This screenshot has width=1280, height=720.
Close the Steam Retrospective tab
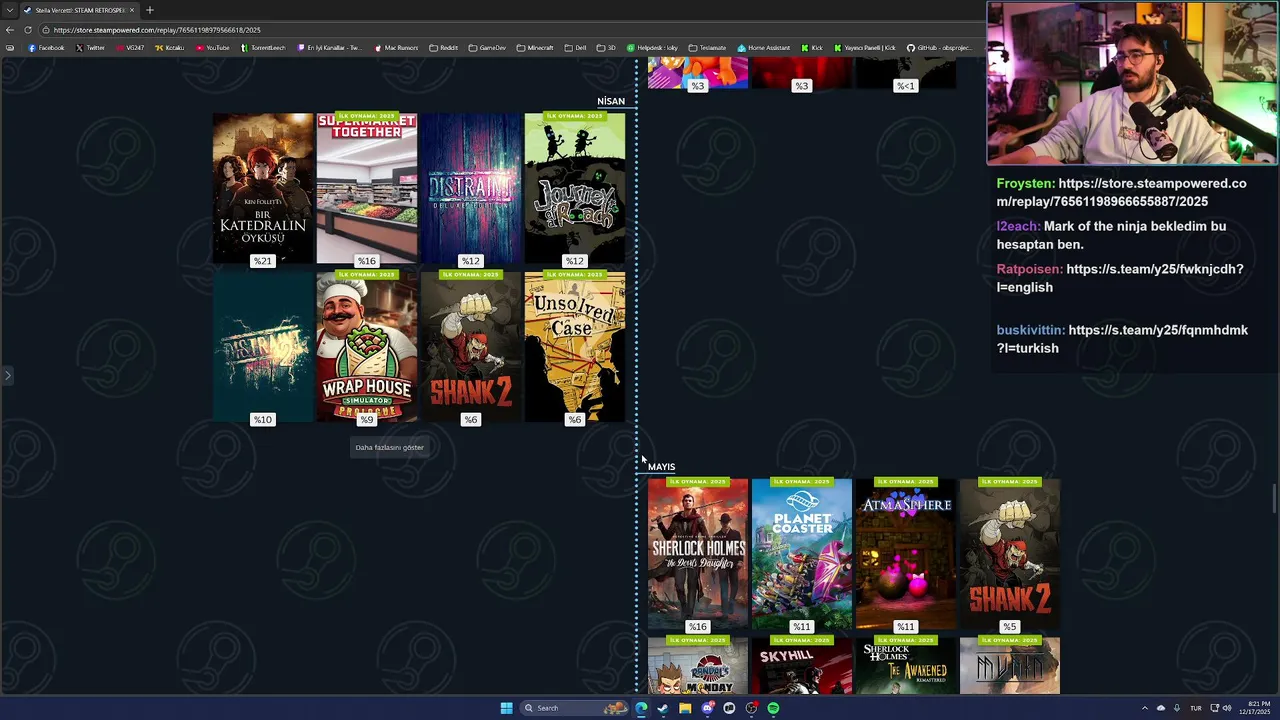coord(131,10)
